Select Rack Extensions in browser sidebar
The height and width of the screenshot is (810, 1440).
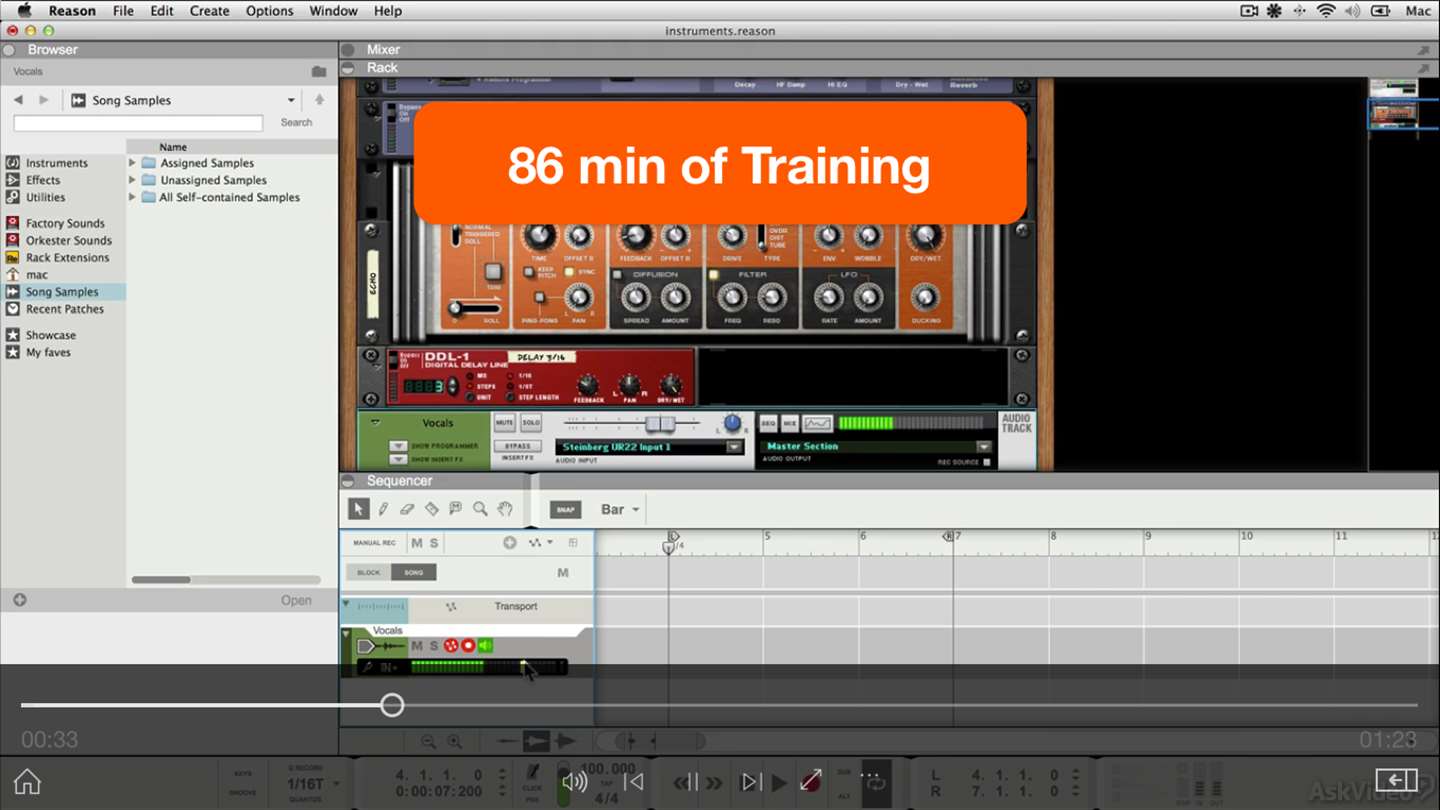coord(67,257)
